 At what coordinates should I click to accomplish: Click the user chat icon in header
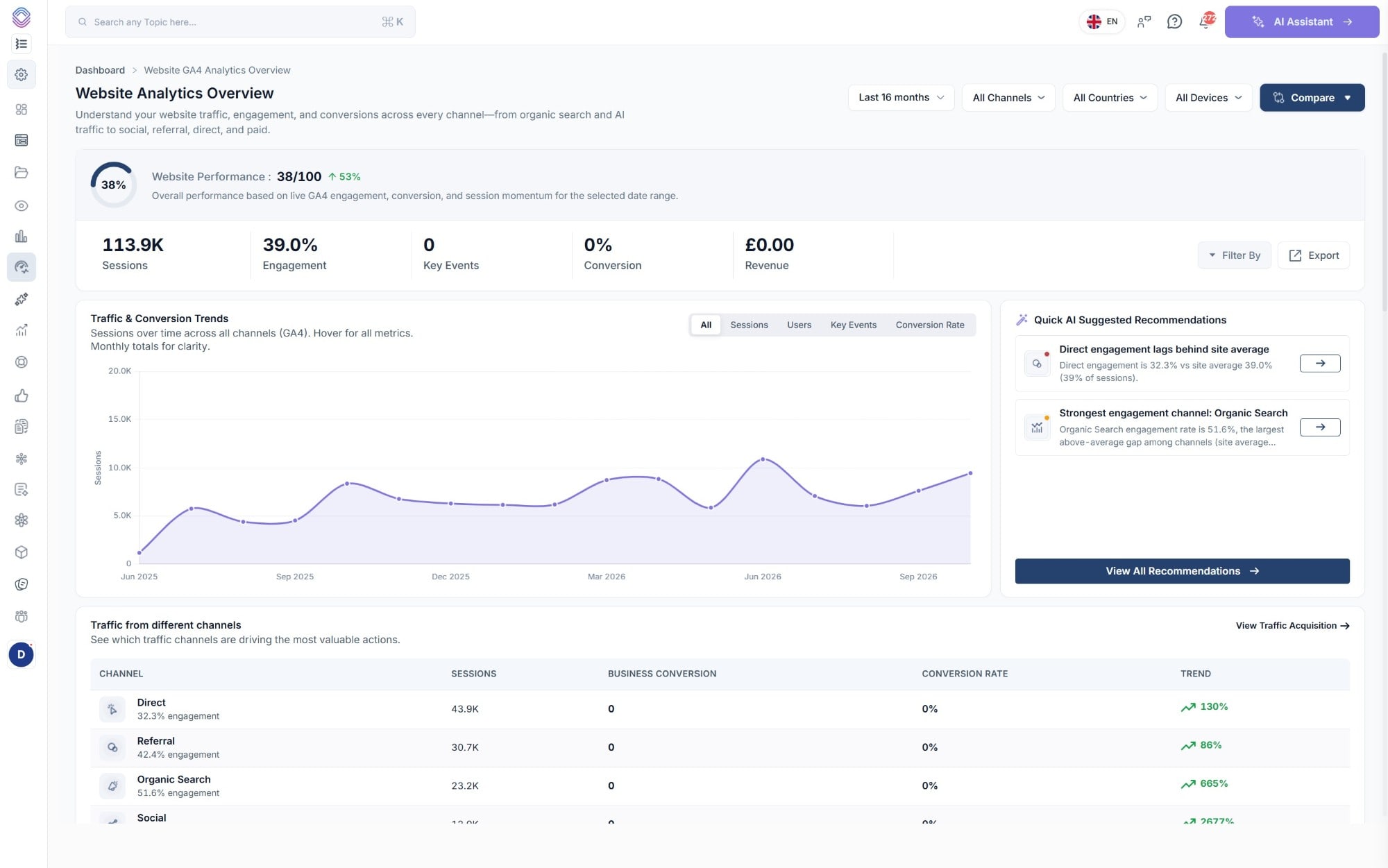coord(1144,22)
